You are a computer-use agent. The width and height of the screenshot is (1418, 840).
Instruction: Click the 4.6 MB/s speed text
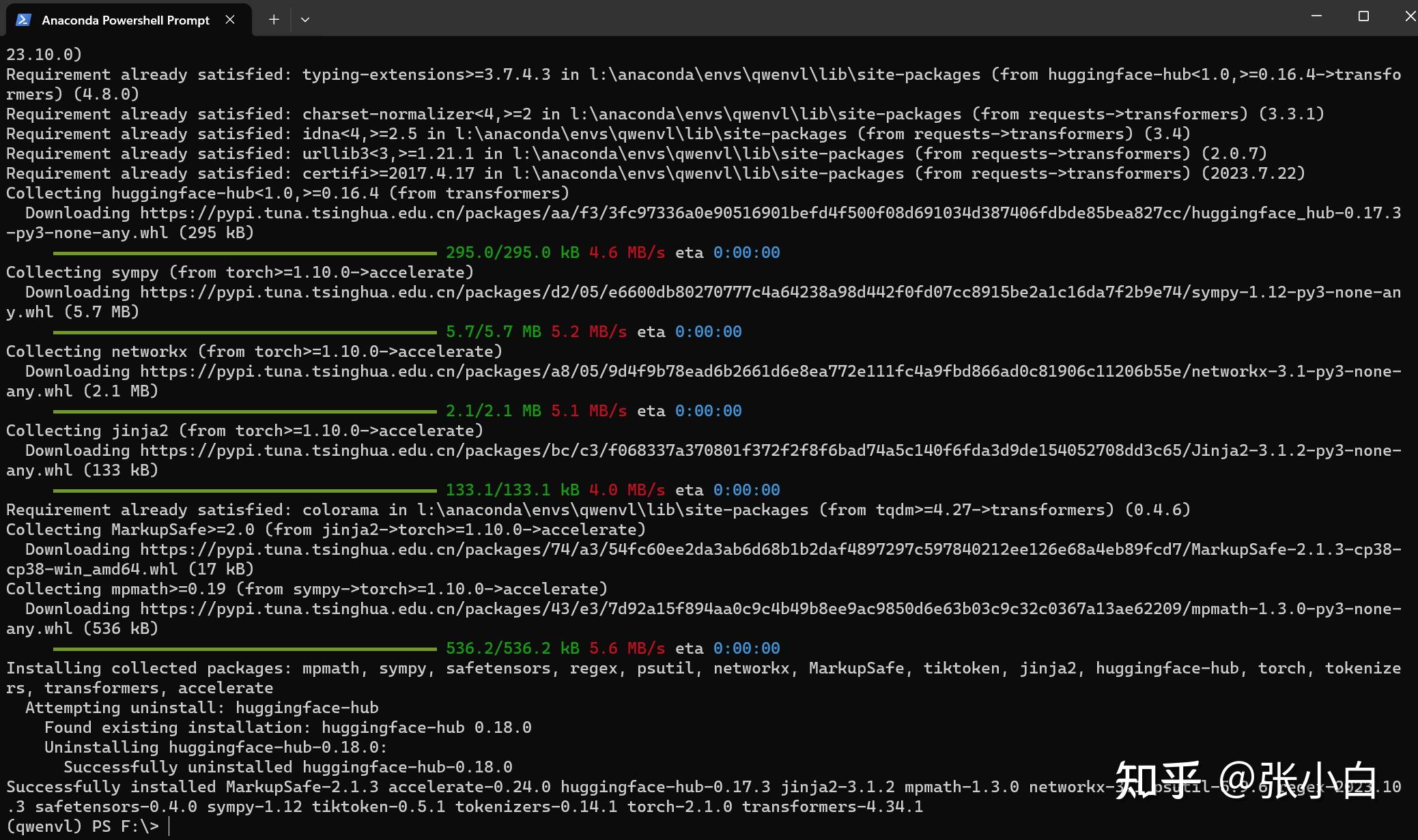click(627, 253)
